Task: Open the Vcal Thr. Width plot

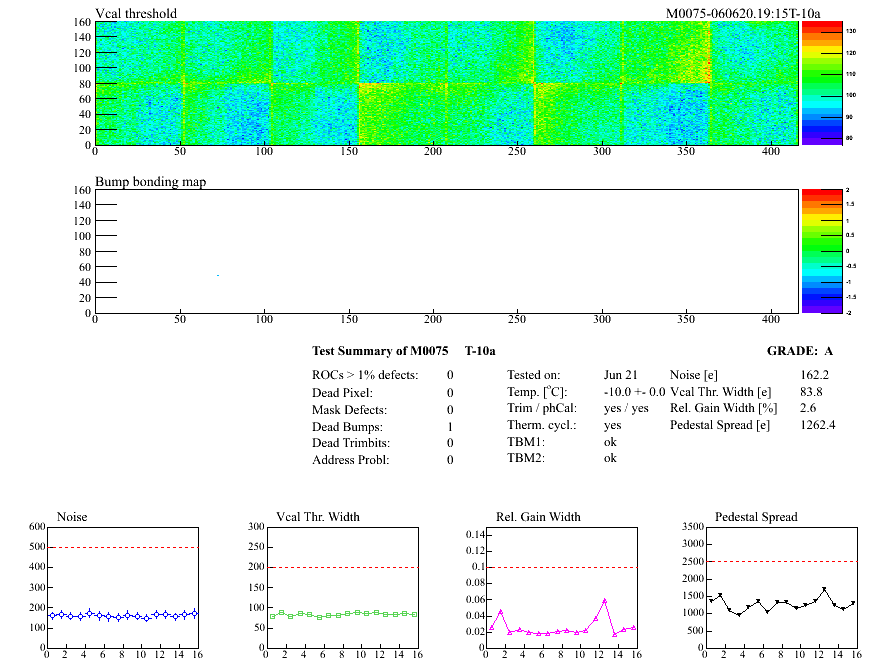Action: click(x=340, y=588)
